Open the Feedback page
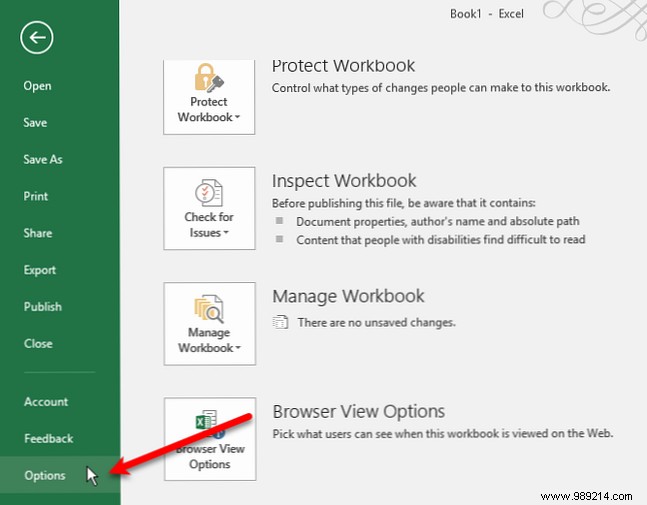 pyautogui.click(x=49, y=438)
